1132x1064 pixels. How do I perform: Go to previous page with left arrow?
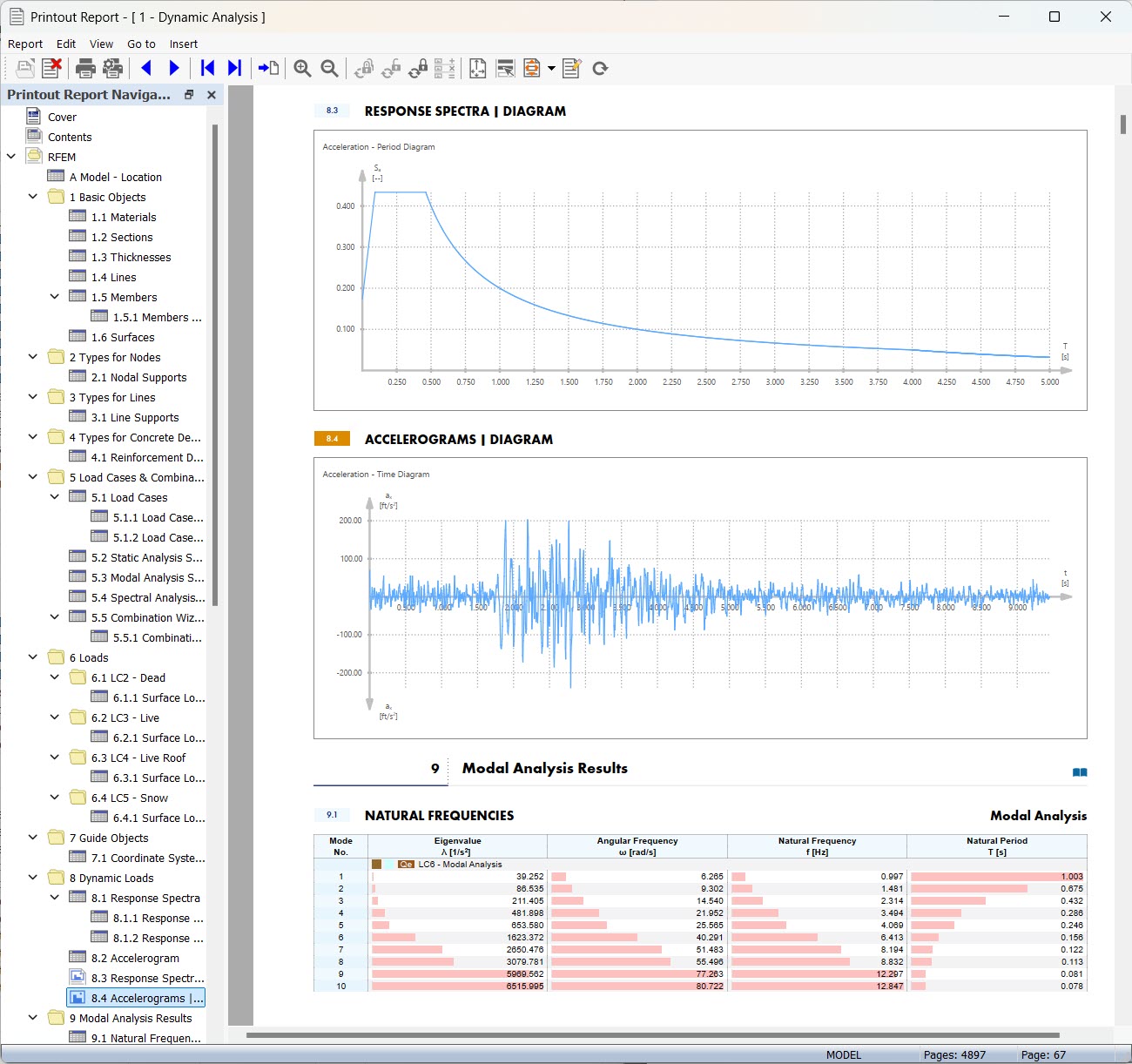point(146,68)
